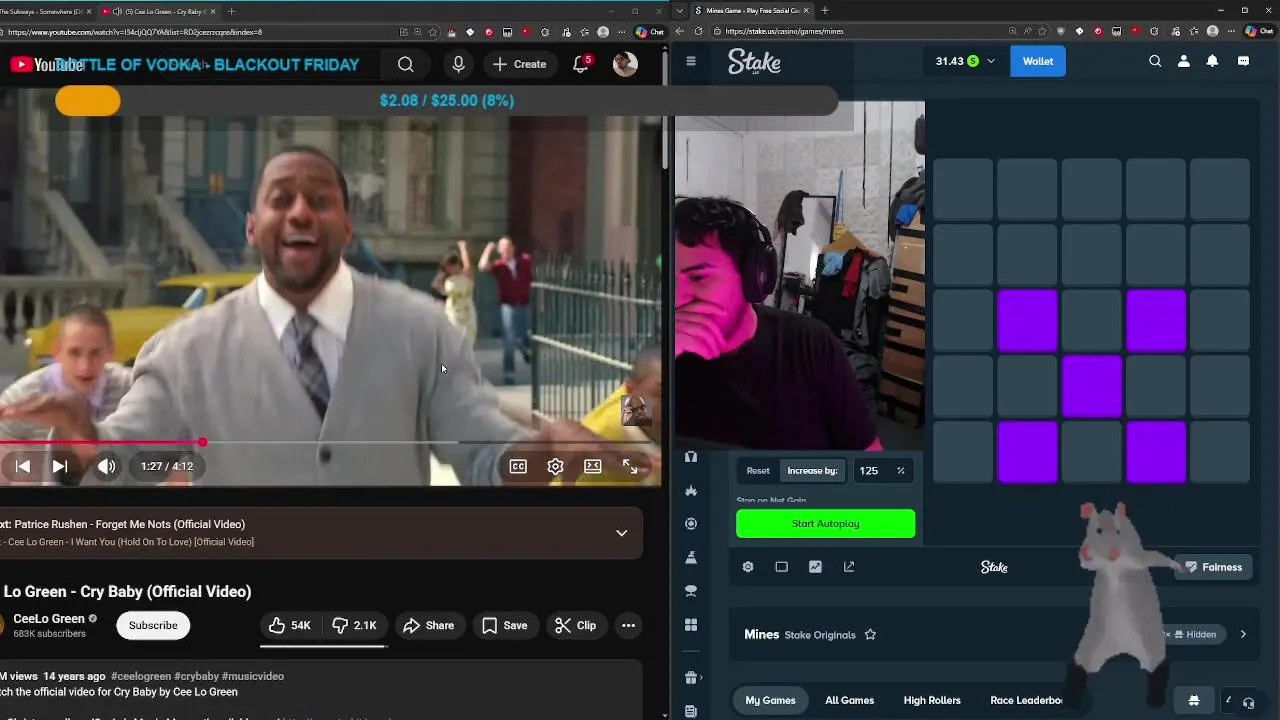The image size is (1280, 720).
Task: Open the 31.43 balance currency dropdown
Action: (x=966, y=61)
